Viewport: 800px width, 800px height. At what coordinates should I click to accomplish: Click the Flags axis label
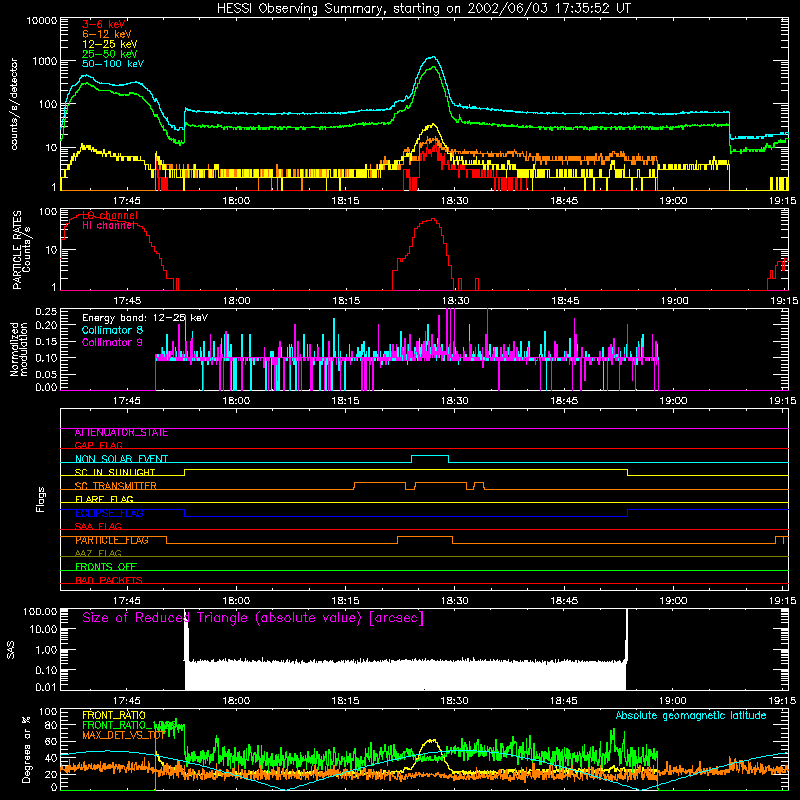(x=40, y=499)
